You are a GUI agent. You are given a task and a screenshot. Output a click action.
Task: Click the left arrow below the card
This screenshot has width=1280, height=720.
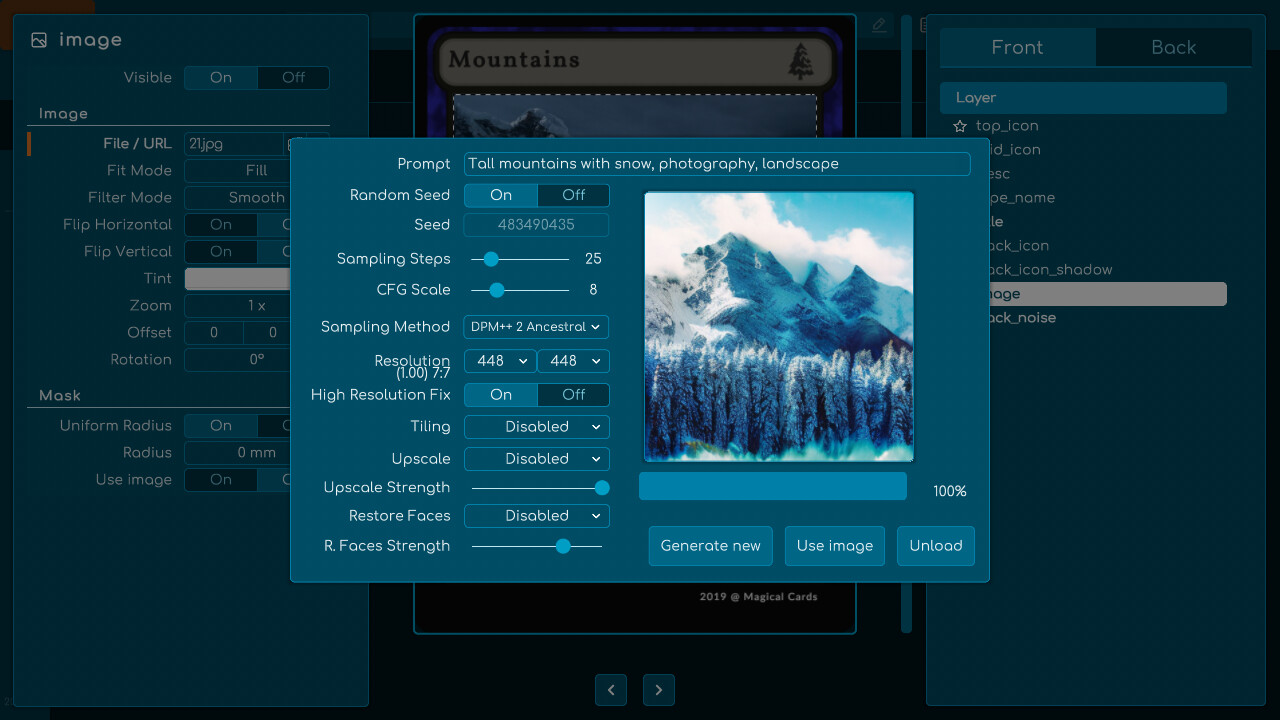tap(611, 690)
